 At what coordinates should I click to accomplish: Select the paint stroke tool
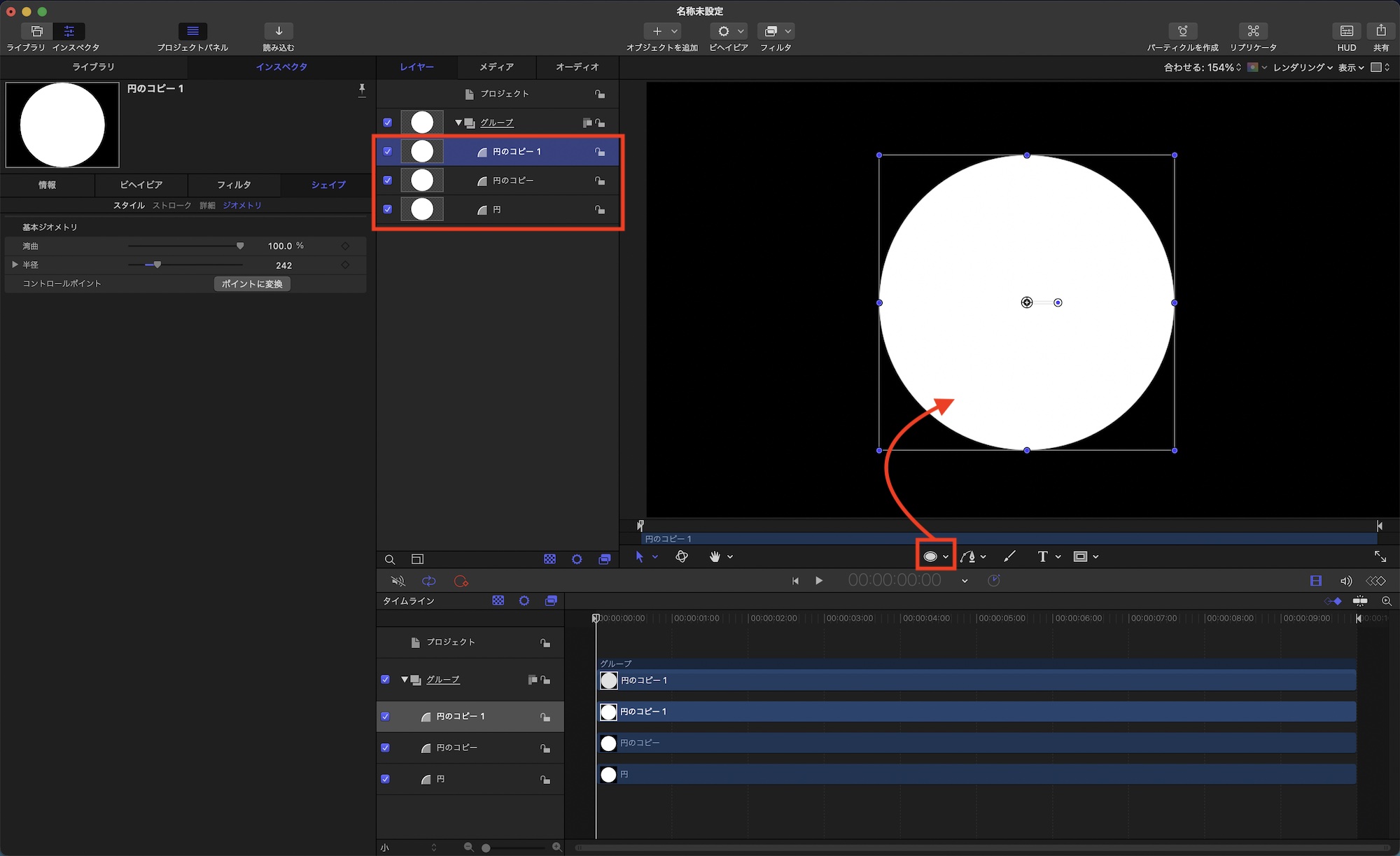pyautogui.click(x=1009, y=556)
